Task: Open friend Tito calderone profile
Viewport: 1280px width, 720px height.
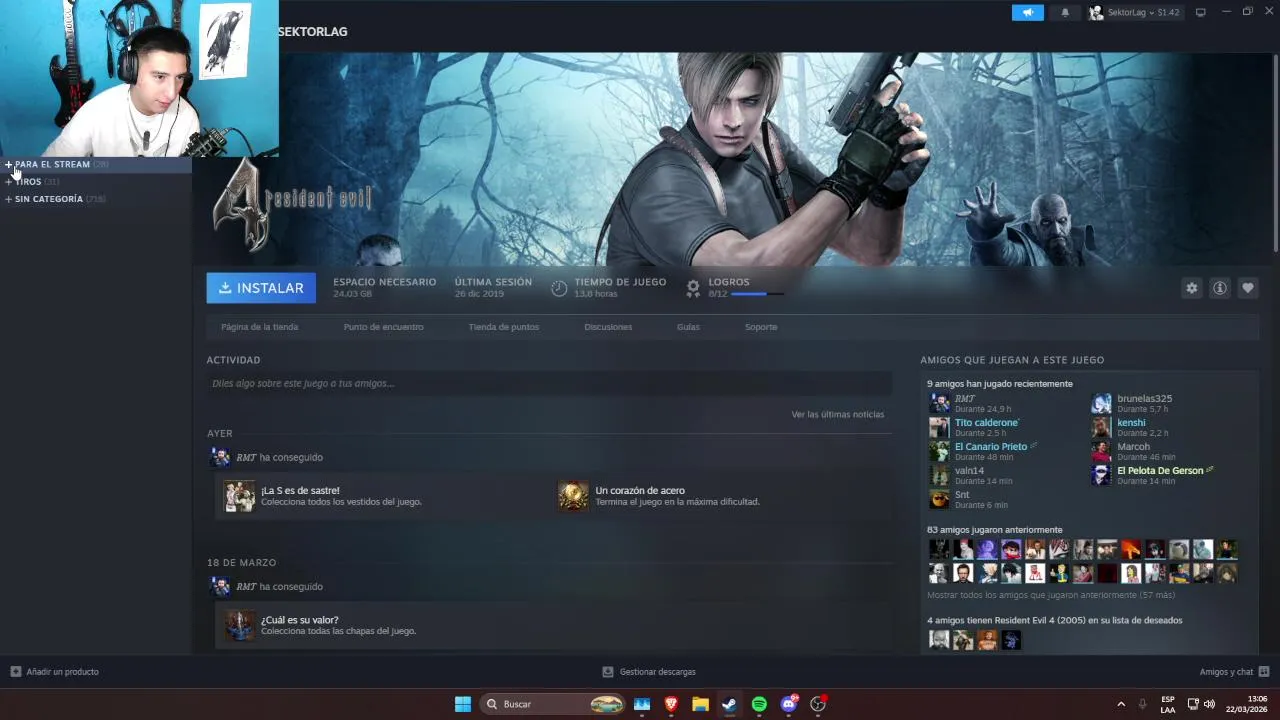Action: pos(987,423)
